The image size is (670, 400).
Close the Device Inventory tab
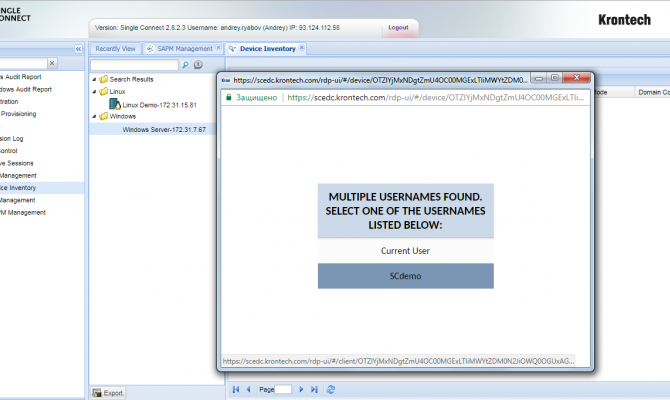click(x=302, y=48)
